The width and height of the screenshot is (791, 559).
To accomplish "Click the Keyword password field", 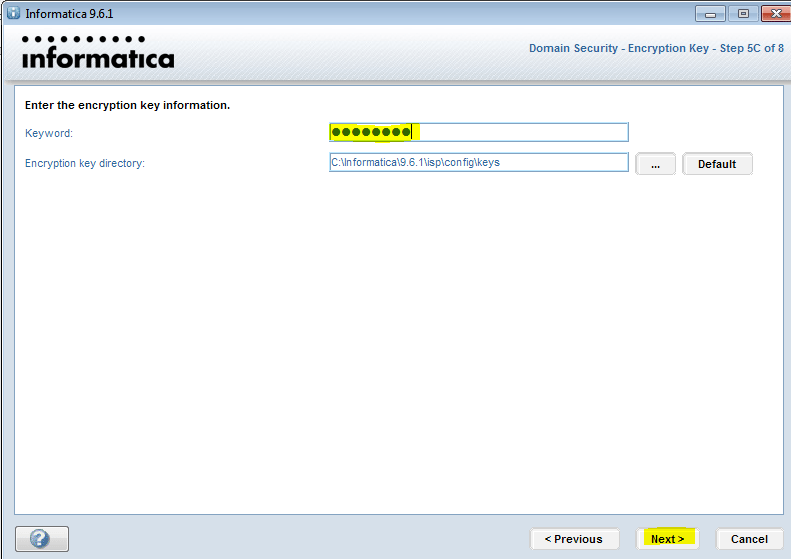I will [x=479, y=132].
